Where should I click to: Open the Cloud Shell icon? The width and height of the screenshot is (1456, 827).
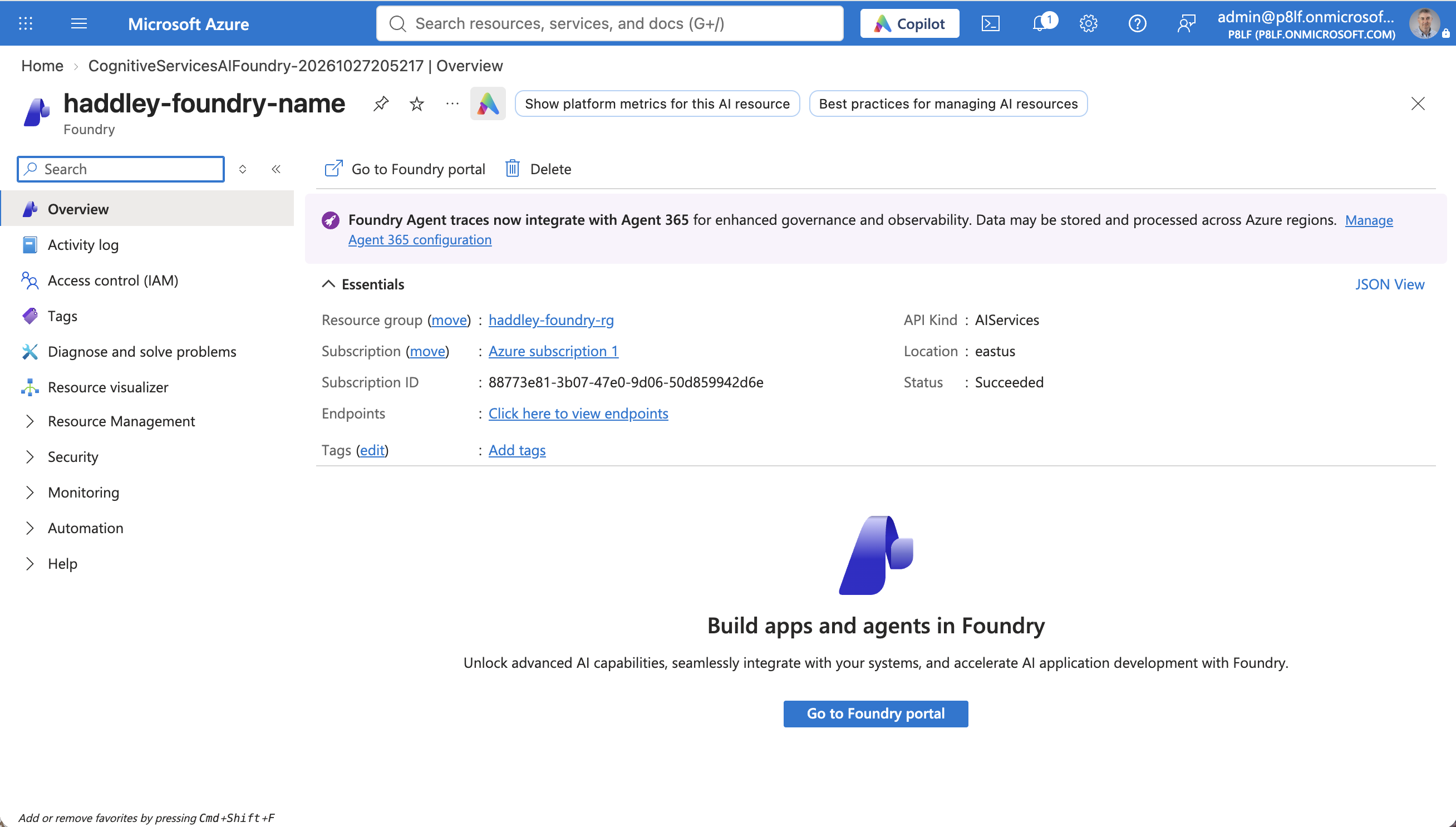pyautogui.click(x=990, y=23)
